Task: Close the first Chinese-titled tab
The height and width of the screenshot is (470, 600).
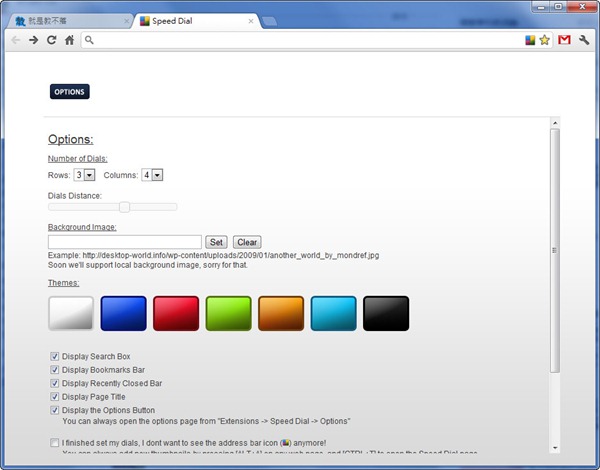Action: [127, 21]
